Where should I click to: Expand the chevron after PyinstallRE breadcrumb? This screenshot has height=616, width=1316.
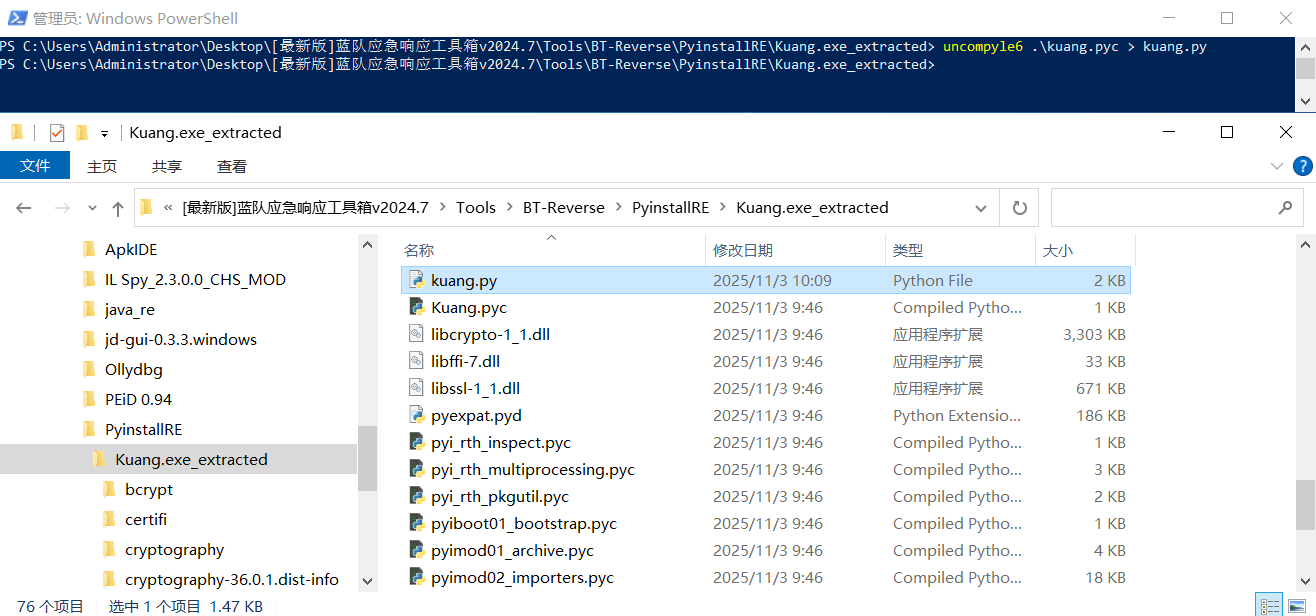722,208
